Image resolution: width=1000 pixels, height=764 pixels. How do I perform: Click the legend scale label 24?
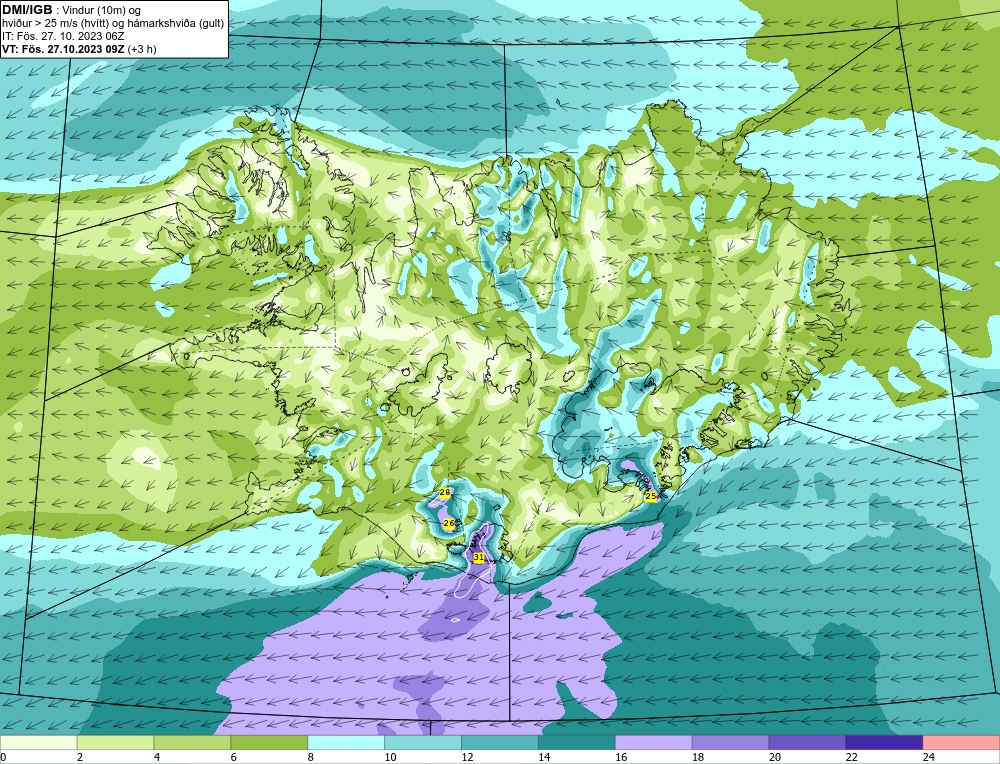(928, 757)
